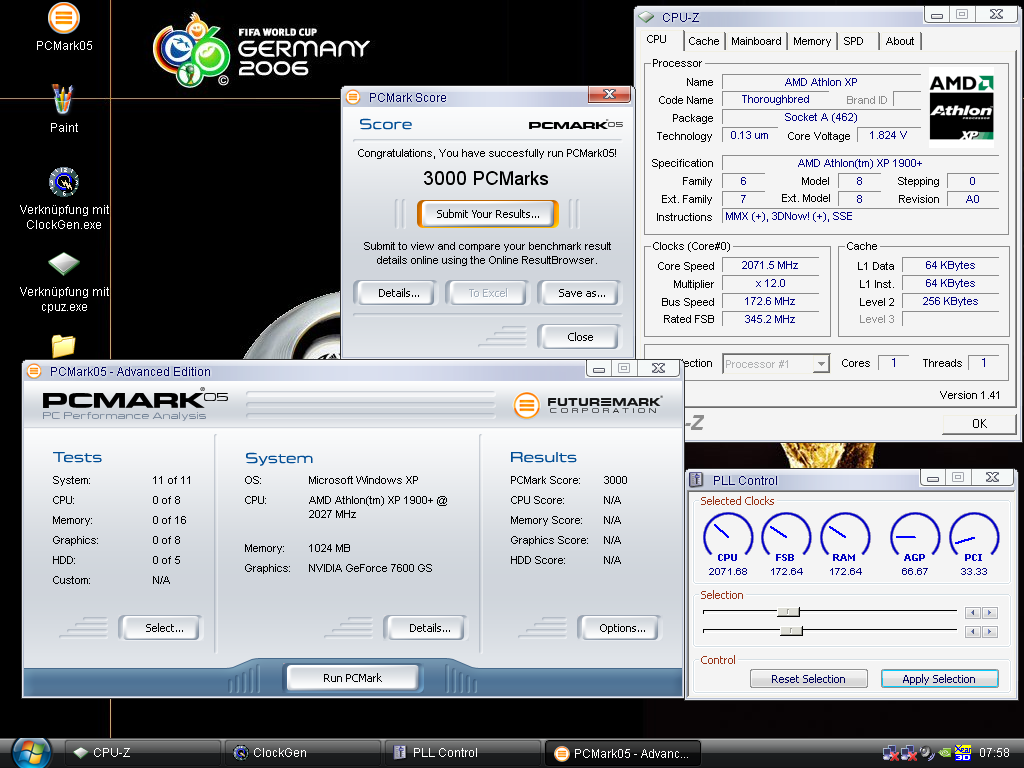This screenshot has height=768, width=1024.
Task: Click the Vista-style Start orb
Action: 31,753
